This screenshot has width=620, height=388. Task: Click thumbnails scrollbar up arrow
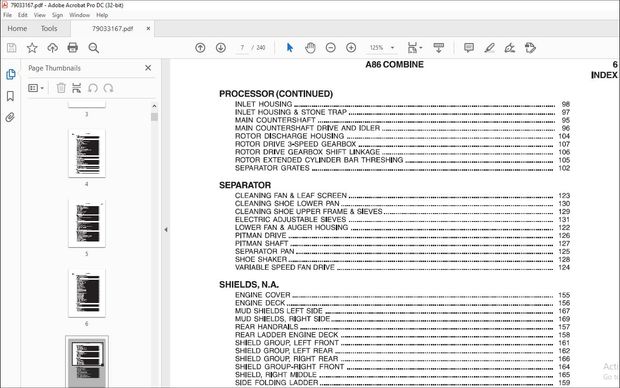[154, 106]
